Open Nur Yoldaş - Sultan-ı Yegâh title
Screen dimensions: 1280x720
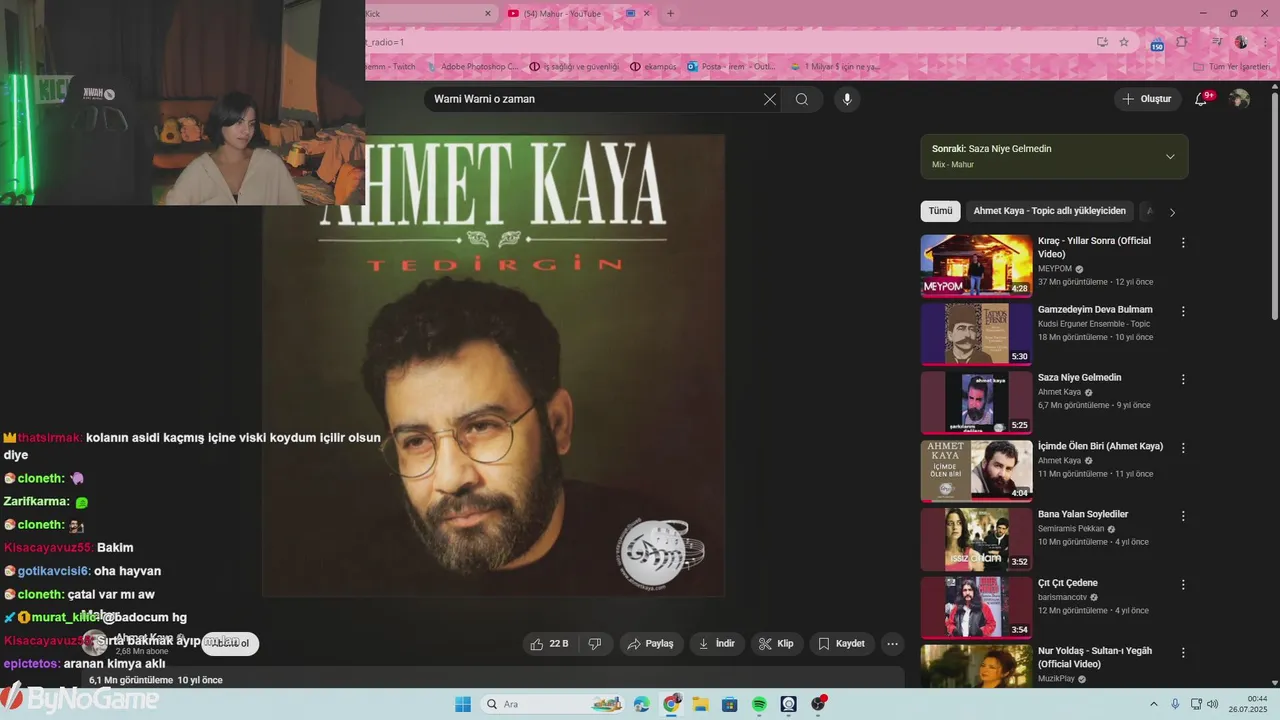point(1094,657)
